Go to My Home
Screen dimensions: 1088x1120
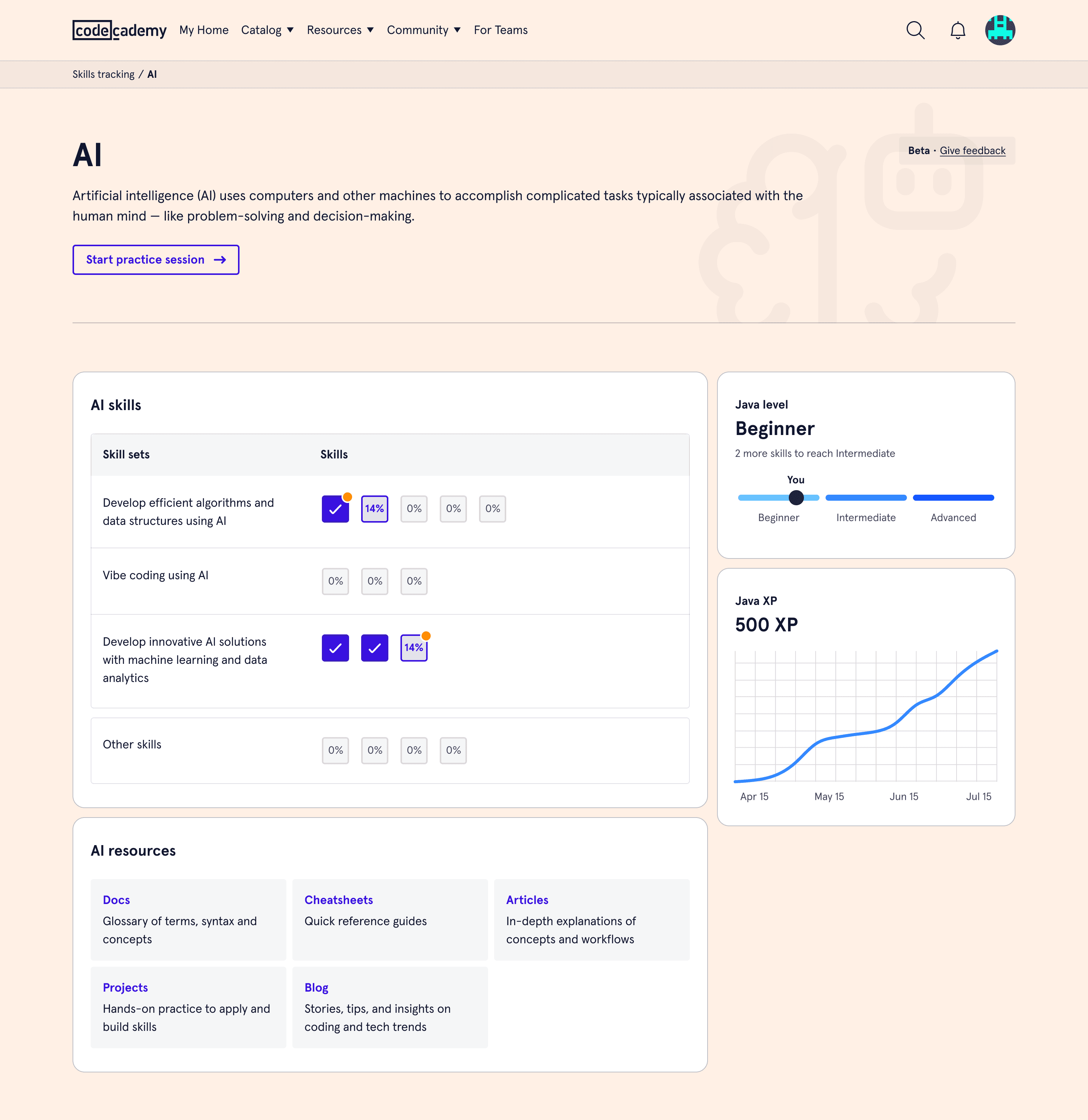pos(204,30)
